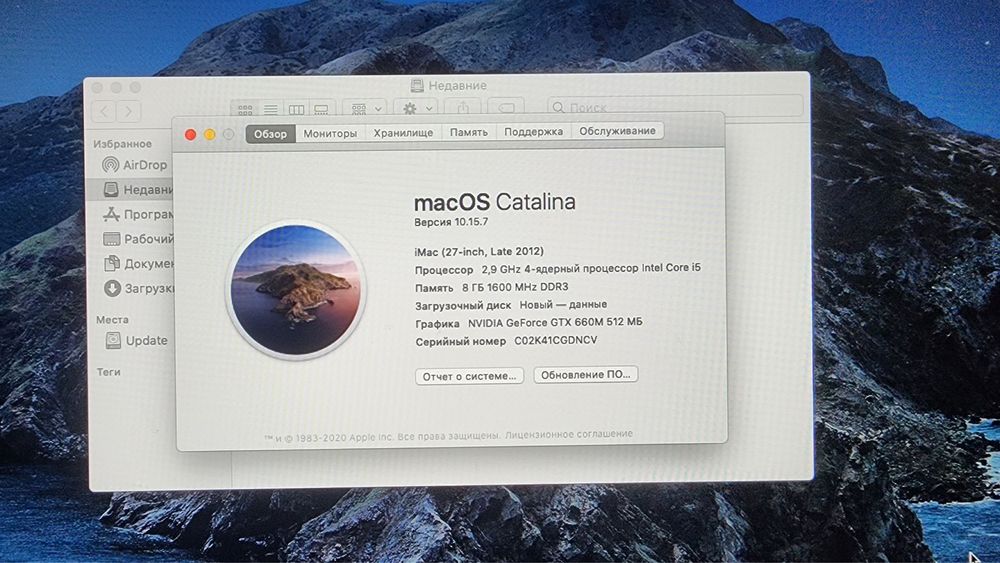Open Загрузки in the Finder sidebar

pos(138,288)
